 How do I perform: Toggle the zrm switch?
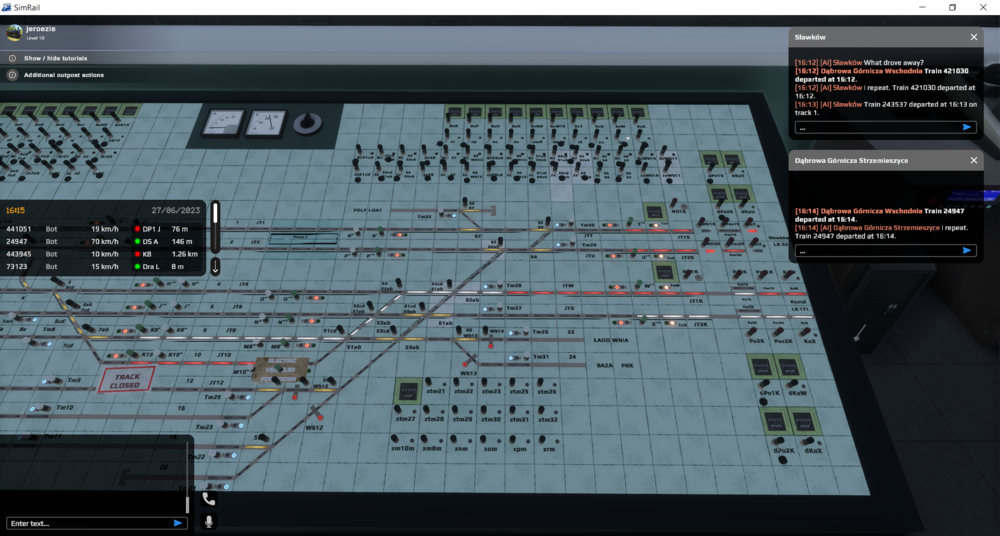point(542,439)
